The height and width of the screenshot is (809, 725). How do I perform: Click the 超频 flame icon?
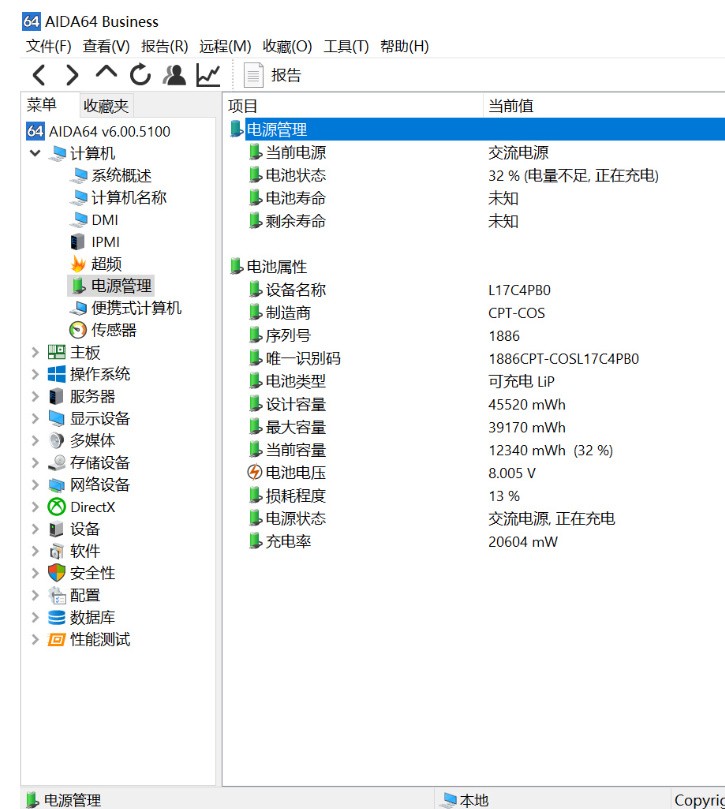[x=78, y=264]
